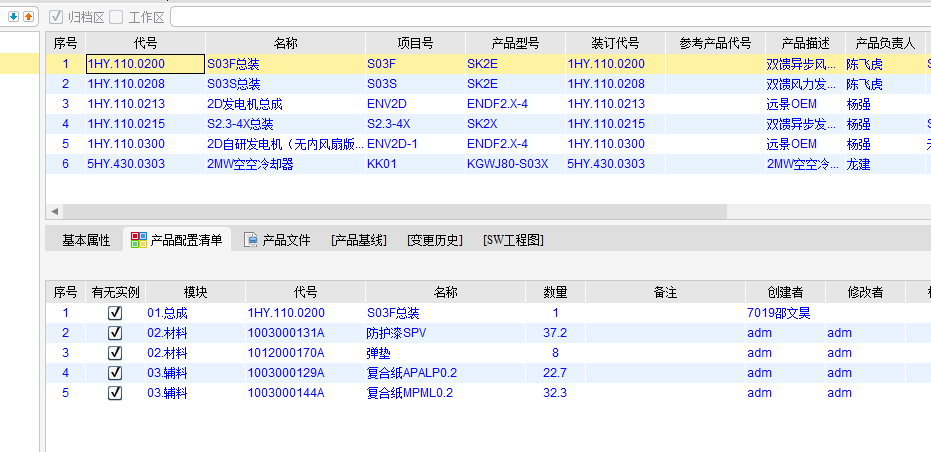Image resolution: width=931 pixels, height=452 pixels.
Task: Click the blue down arrow icon
Action: click(x=13, y=16)
